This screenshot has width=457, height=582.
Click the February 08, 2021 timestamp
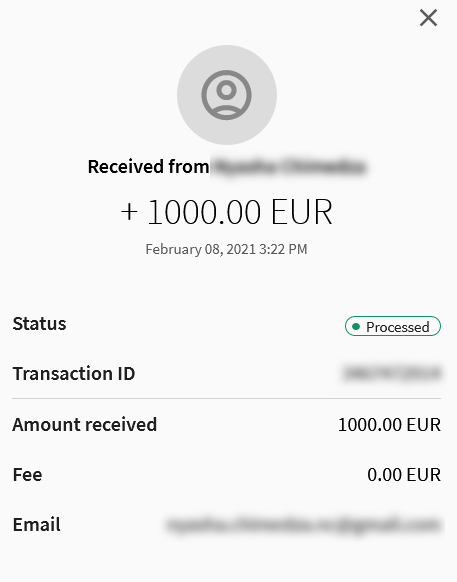point(226,249)
